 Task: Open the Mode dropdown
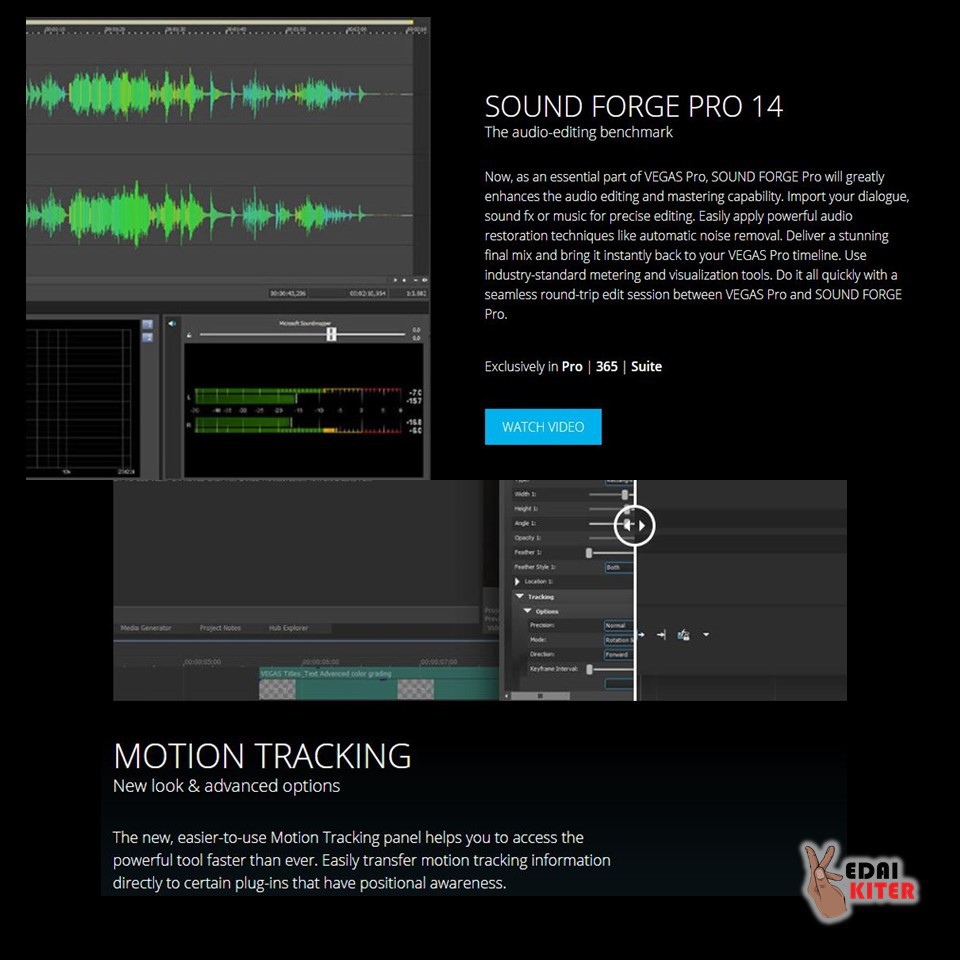click(618, 640)
